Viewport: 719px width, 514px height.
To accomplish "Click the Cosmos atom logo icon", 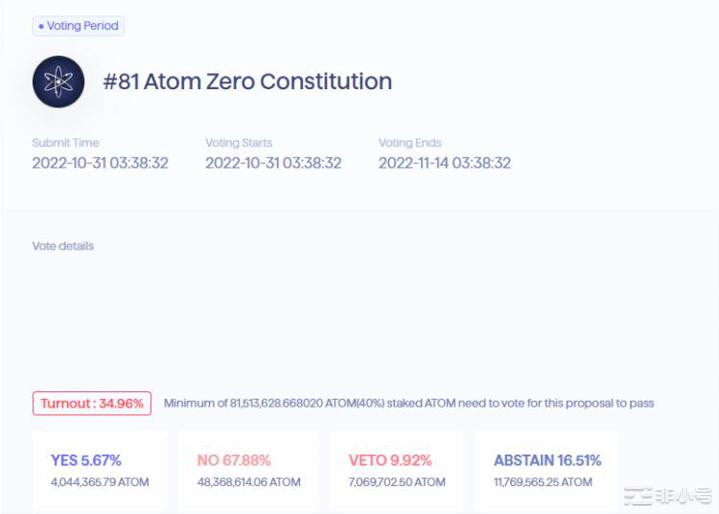I will [x=58, y=82].
